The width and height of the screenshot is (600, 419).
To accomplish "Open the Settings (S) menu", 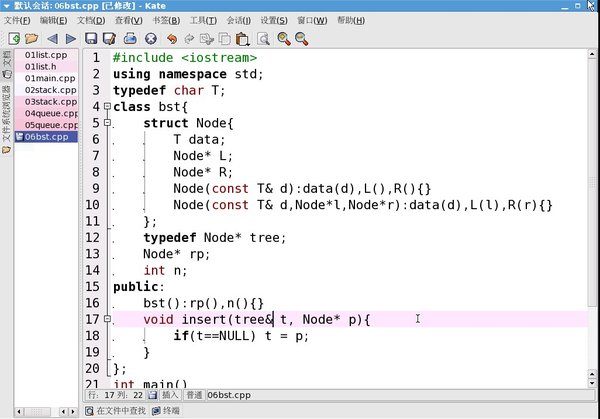I will point(274,20).
